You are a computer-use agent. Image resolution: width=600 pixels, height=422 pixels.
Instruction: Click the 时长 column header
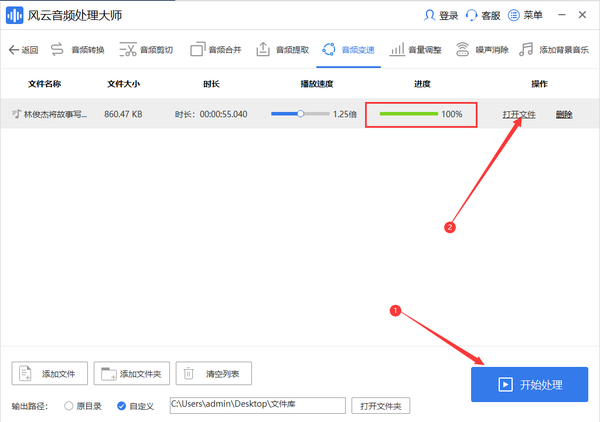coord(211,84)
